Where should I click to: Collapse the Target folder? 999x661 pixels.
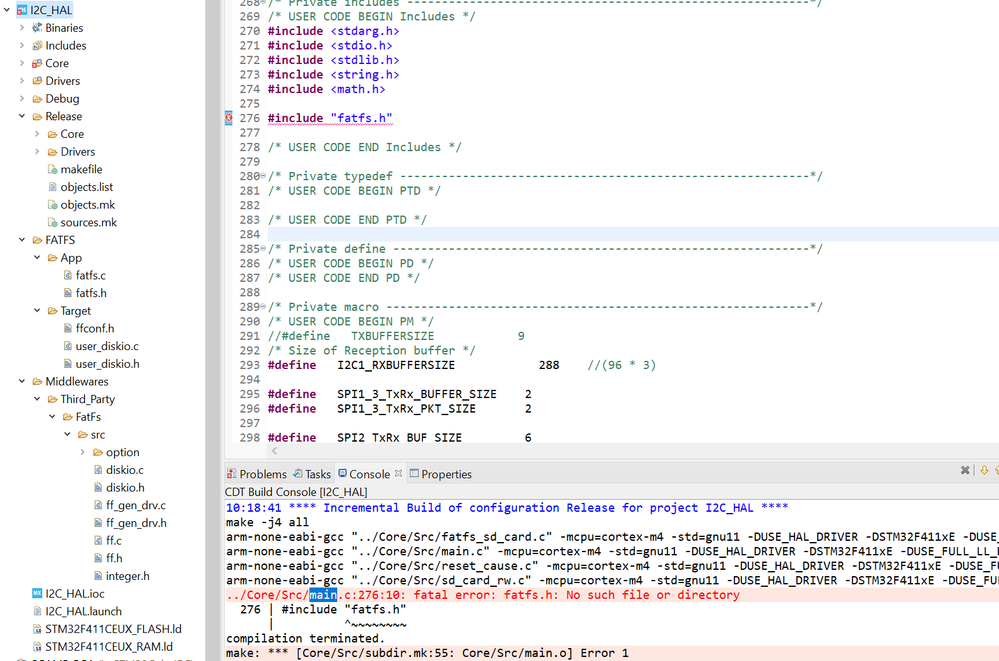coord(37,310)
